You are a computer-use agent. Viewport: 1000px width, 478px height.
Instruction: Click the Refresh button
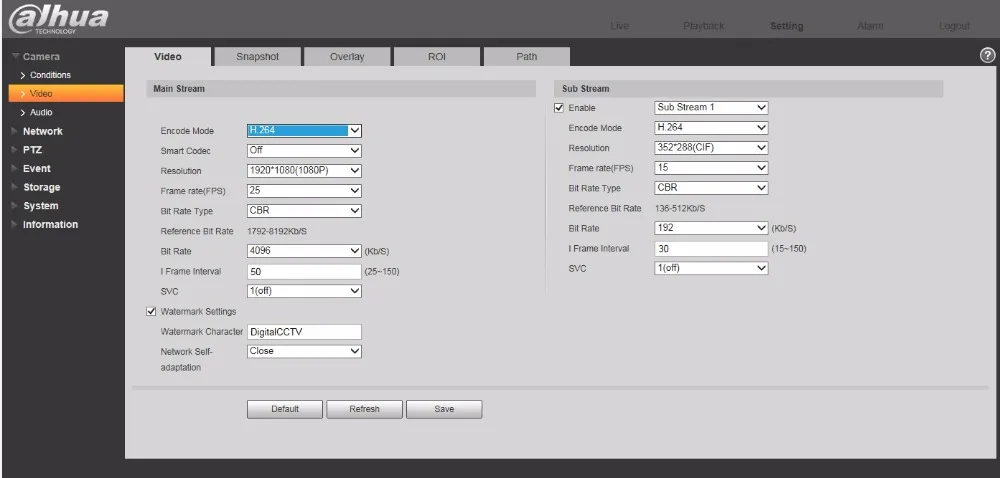pyautogui.click(x=364, y=409)
